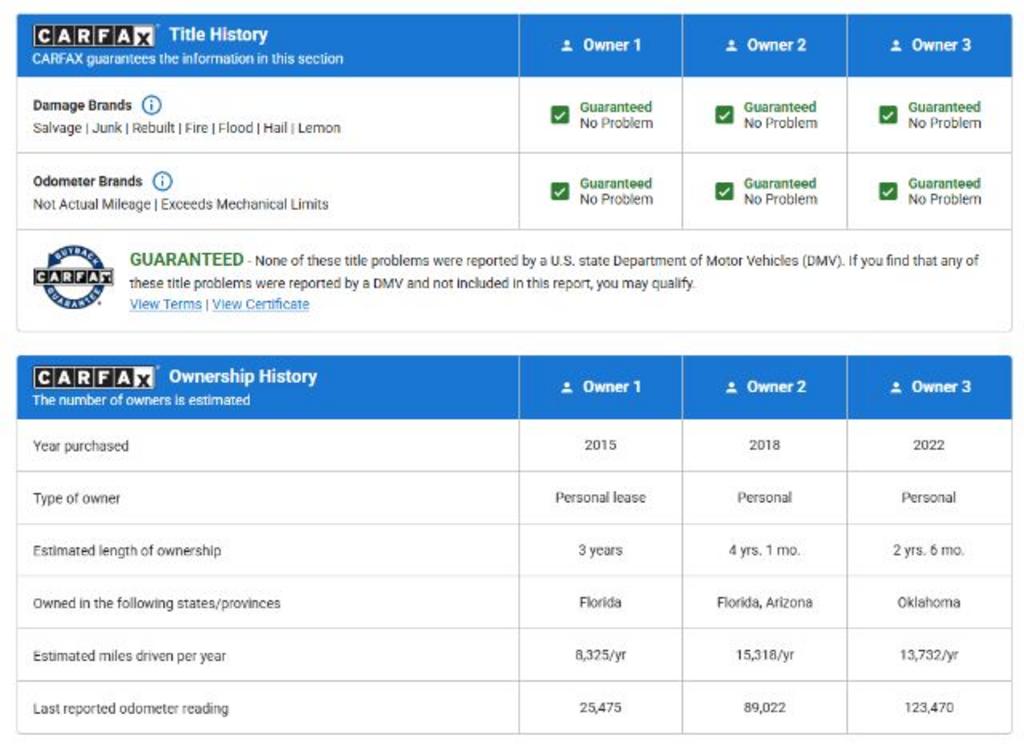Viewport: 1024px width, 749px height.
Task: Click Odometer Brands green checkmark for Owner 2
Action: coord(724,191)
